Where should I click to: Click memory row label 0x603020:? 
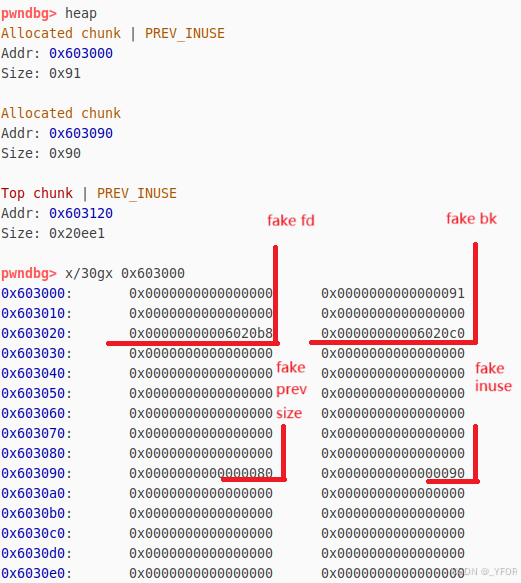click(36, 333)
